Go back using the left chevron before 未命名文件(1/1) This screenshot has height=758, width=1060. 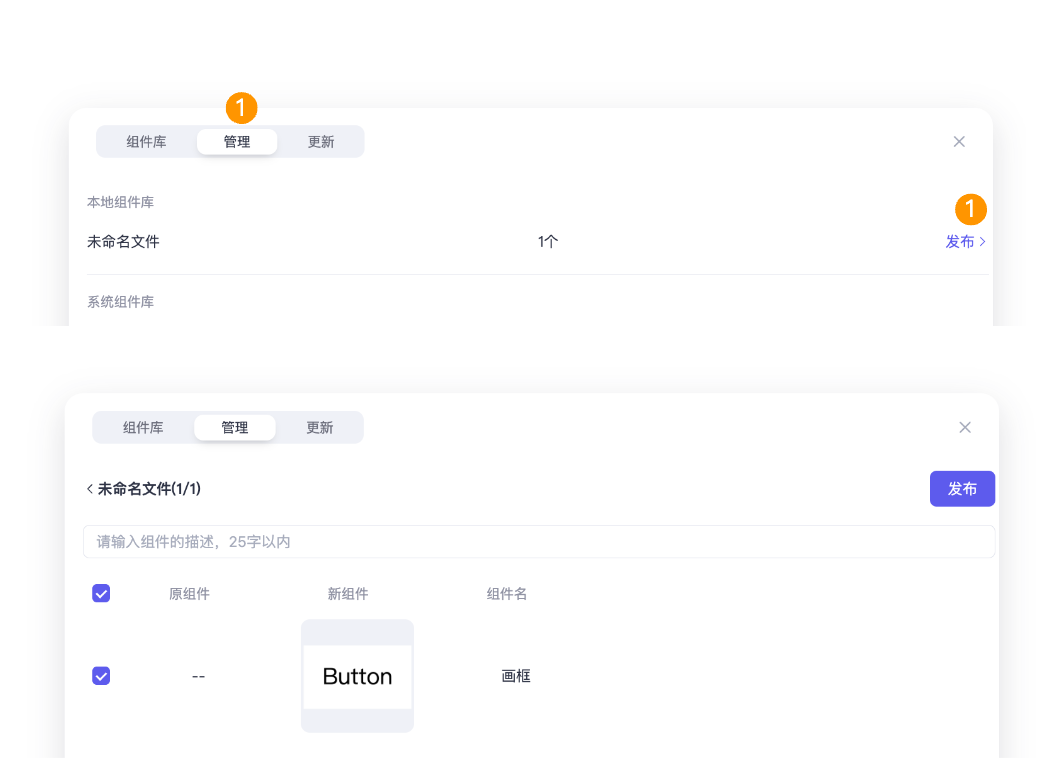point(89,489)
